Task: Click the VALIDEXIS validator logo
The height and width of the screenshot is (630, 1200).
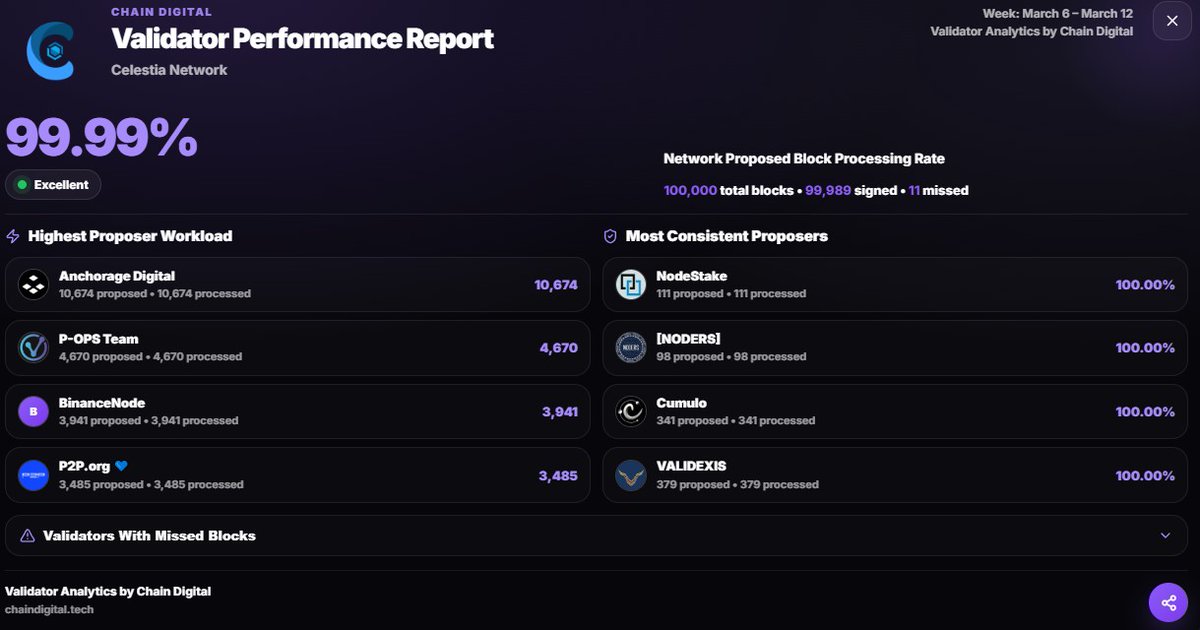Action: [x=631, y=475]
